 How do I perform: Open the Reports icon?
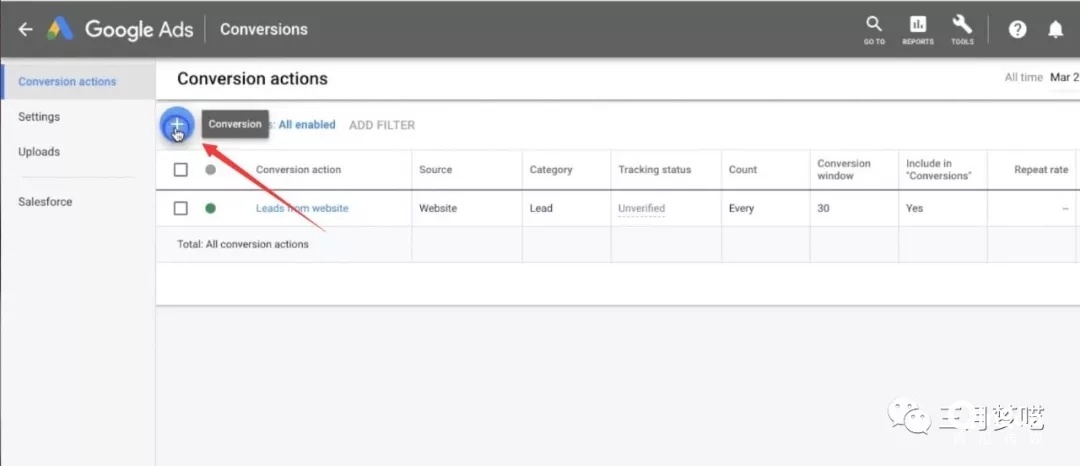coord(917,28)
